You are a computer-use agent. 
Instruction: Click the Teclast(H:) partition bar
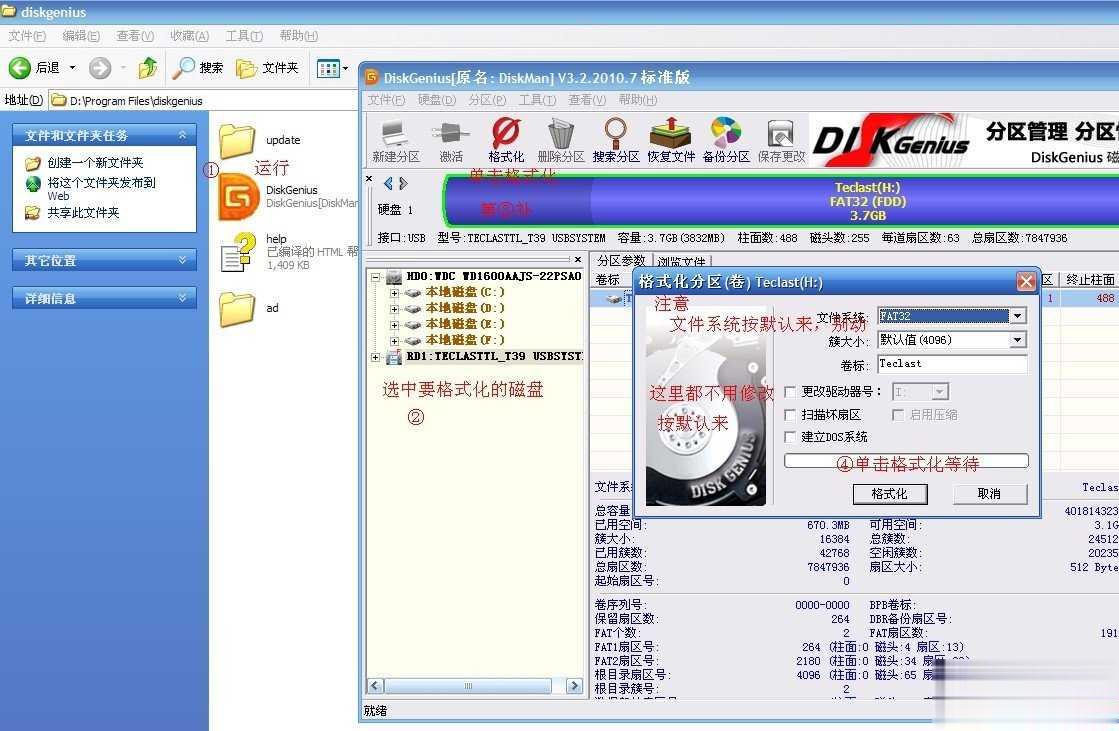coord(781,201)
